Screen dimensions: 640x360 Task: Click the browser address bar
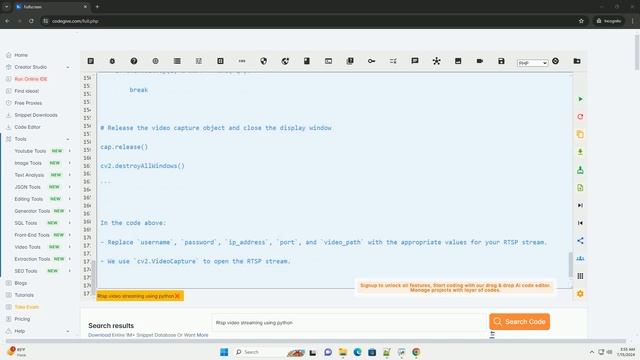[310, 21]
